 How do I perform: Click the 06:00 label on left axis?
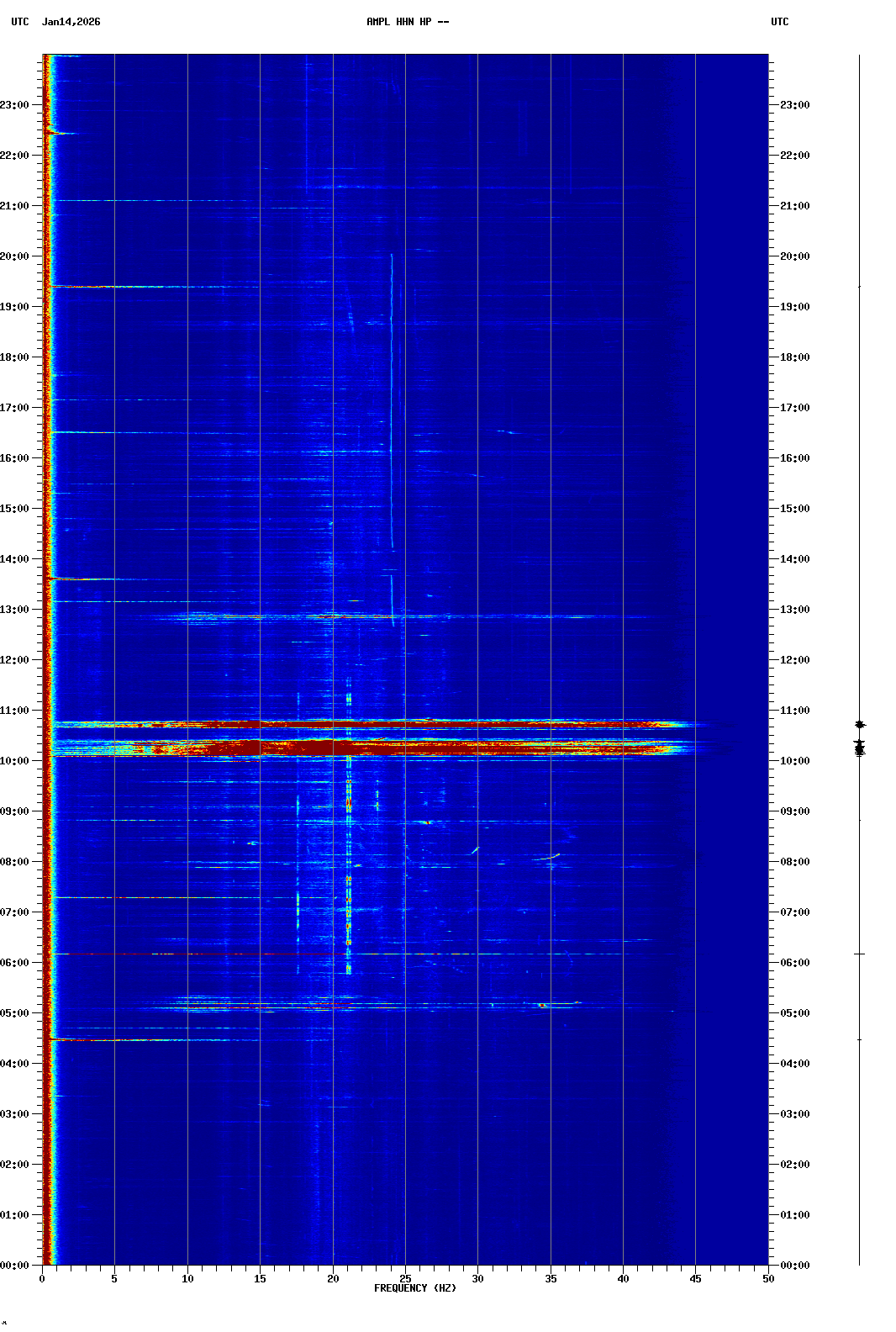pyautogui.click(x=15, y=963)
